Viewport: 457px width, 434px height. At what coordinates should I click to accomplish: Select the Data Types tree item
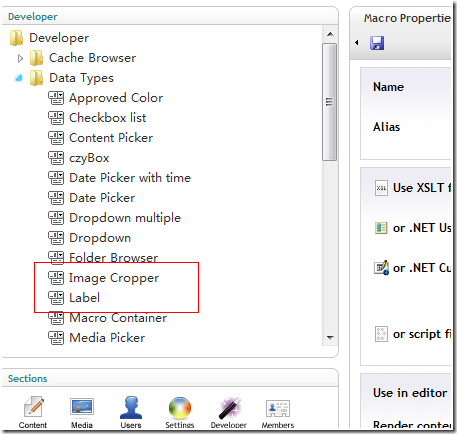click(x=81, y=78)
